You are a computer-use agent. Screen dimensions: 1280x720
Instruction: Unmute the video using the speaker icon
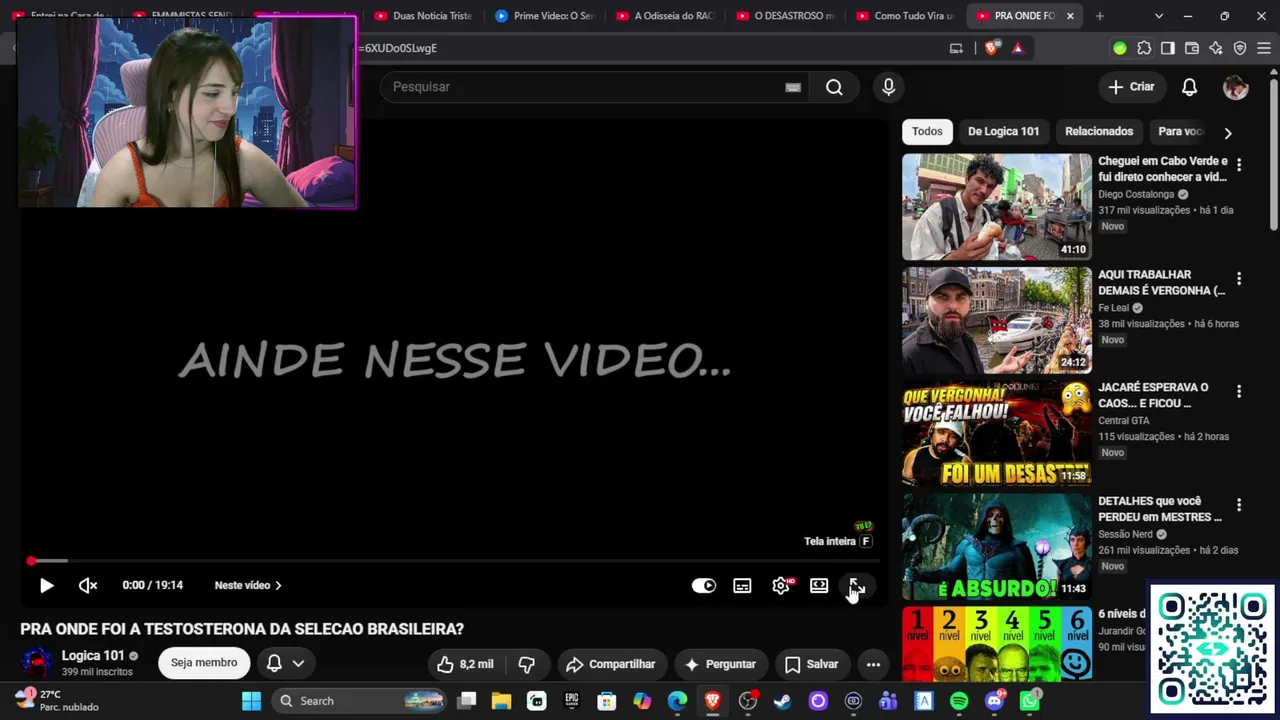[88, 586]
